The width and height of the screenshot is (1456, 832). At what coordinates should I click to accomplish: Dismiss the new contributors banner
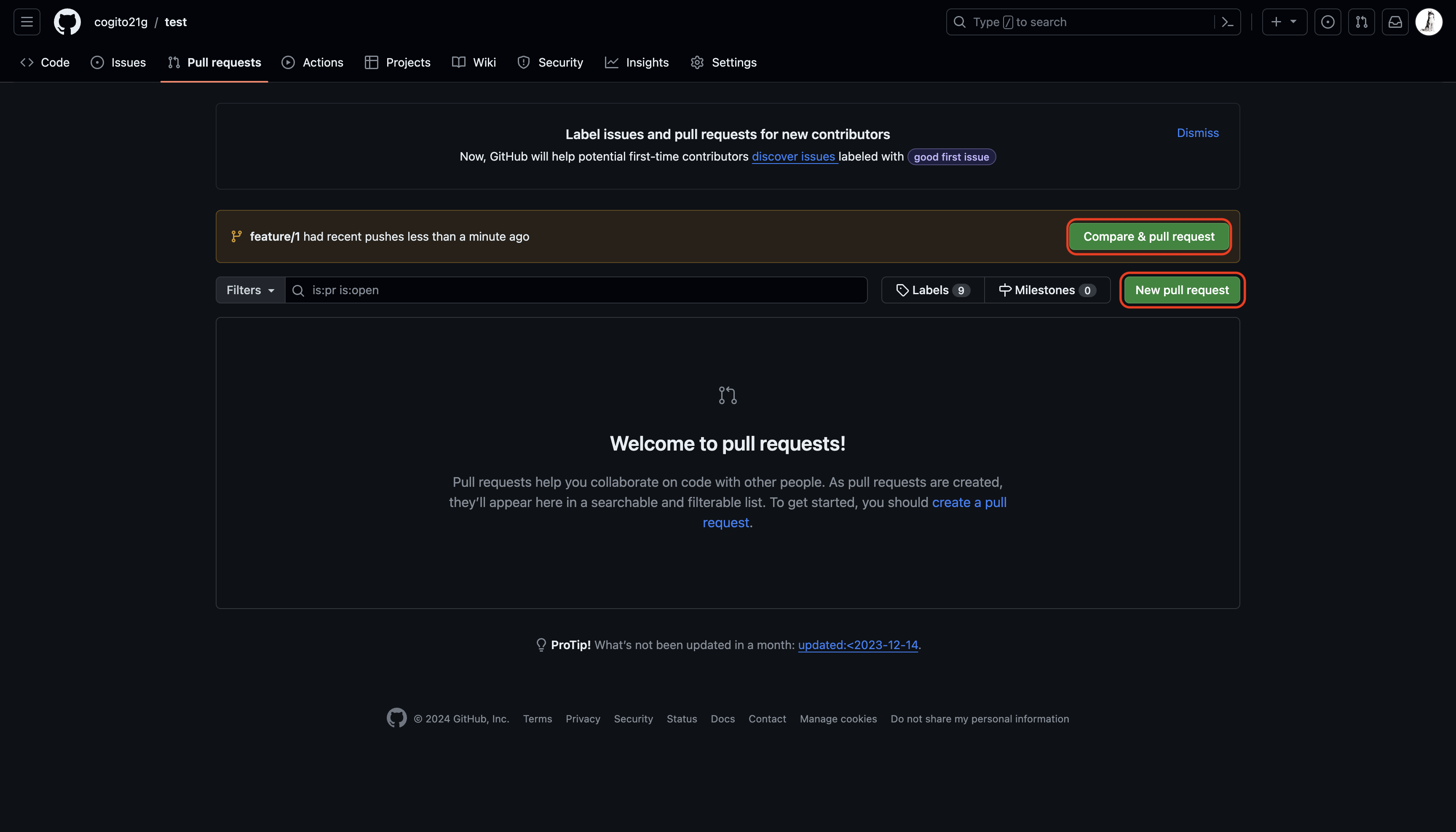click(x=1197, y=133)
